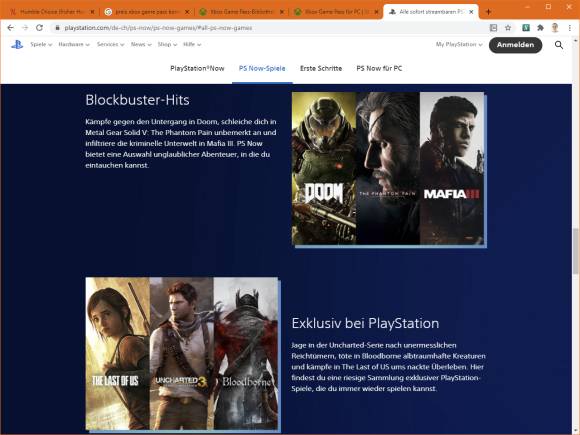
Task: Click the Anmelden sign-in button
Action: tap(515, 45)
